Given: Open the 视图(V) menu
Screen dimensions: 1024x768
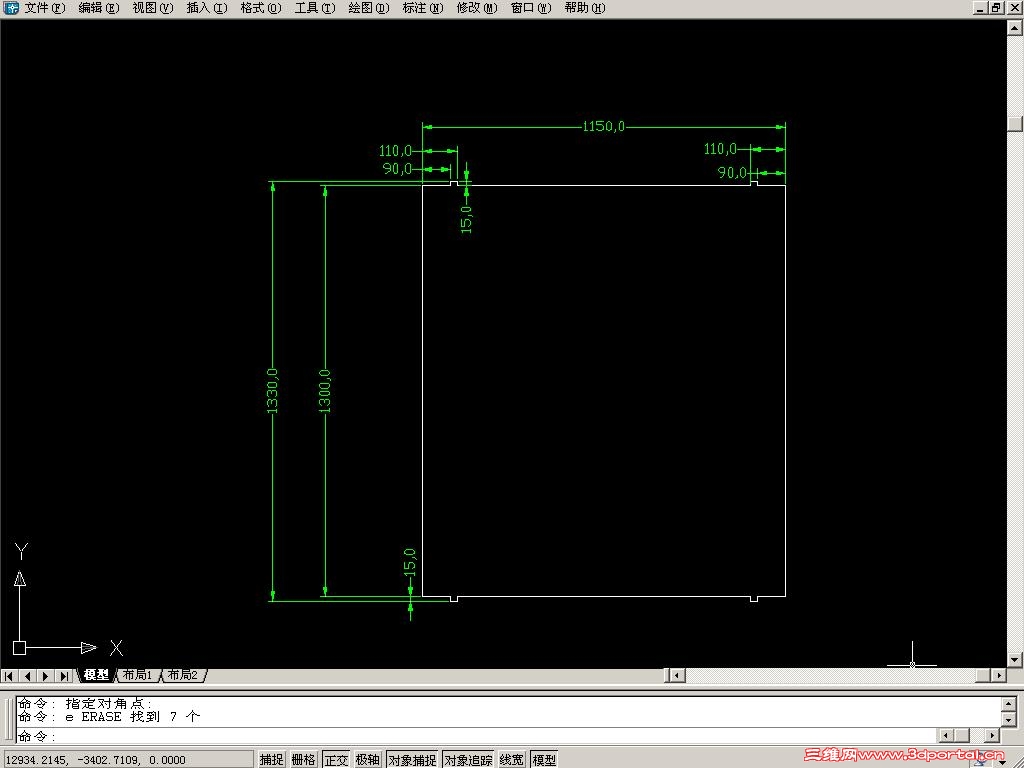Looking at the screenshot, I should 153,8.
